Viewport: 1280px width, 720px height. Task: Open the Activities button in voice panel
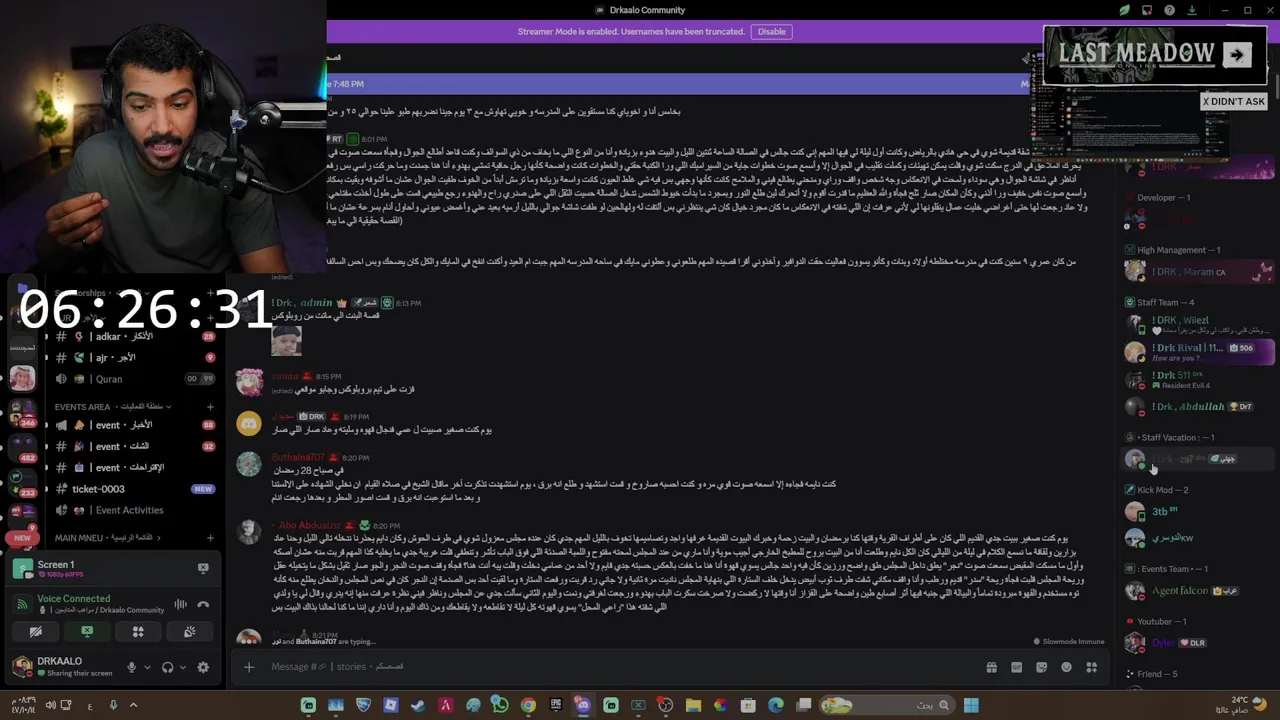pos(138,632)
